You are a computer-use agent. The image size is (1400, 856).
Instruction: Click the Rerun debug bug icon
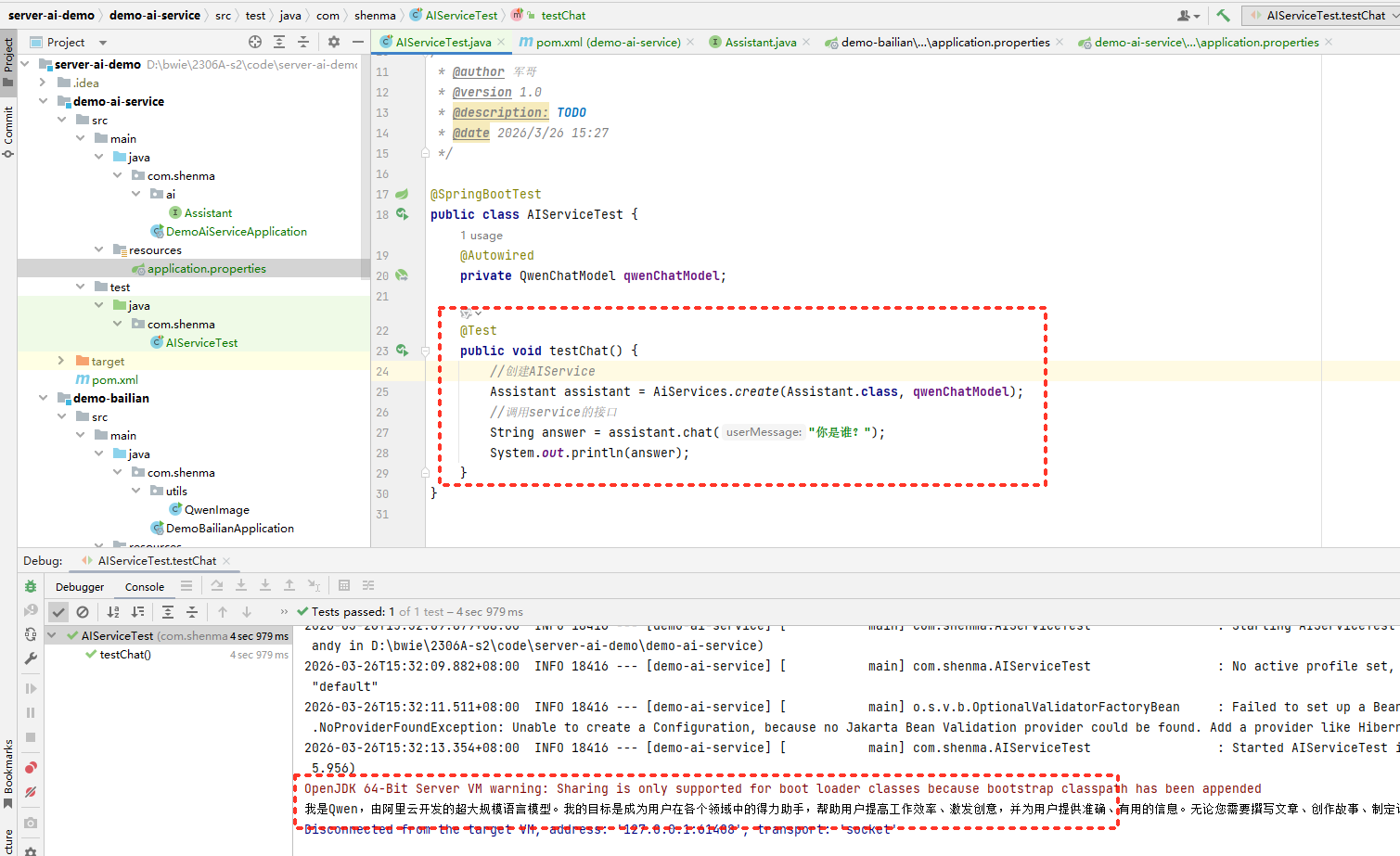tap(31, 586)
